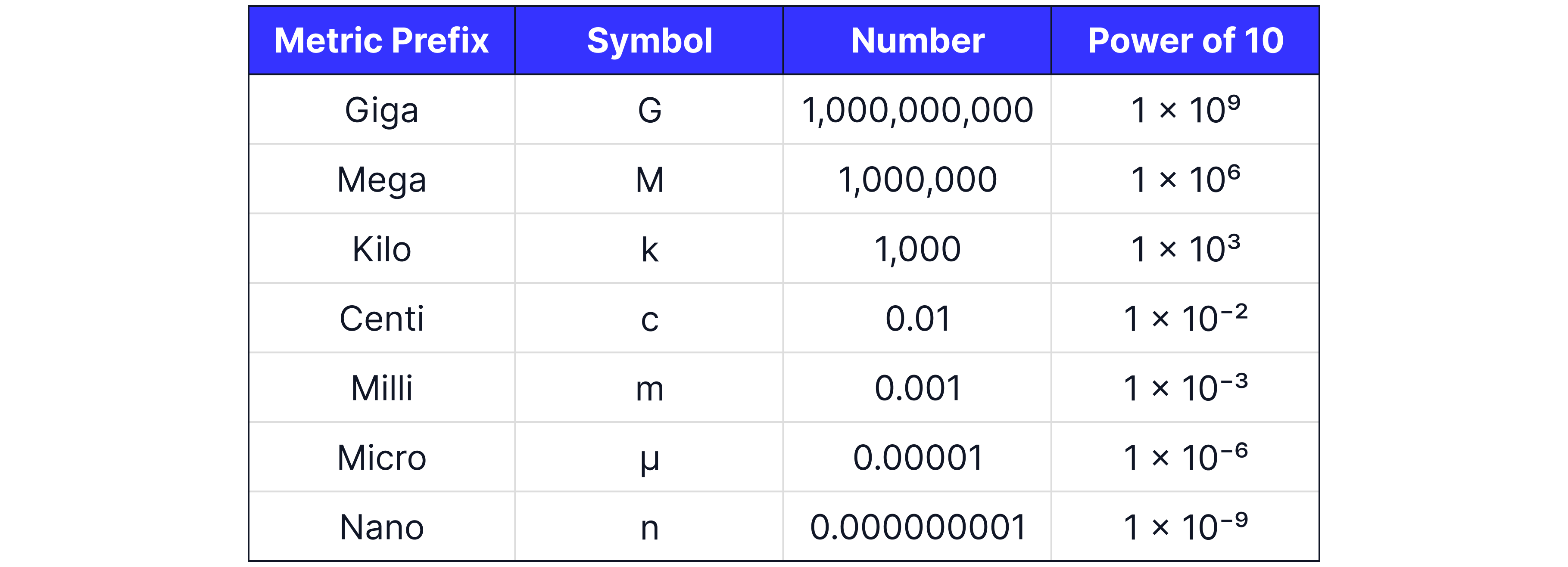Select the 1 × 10⁶ power cell

pyautogui.click(x=1185, y=180)
